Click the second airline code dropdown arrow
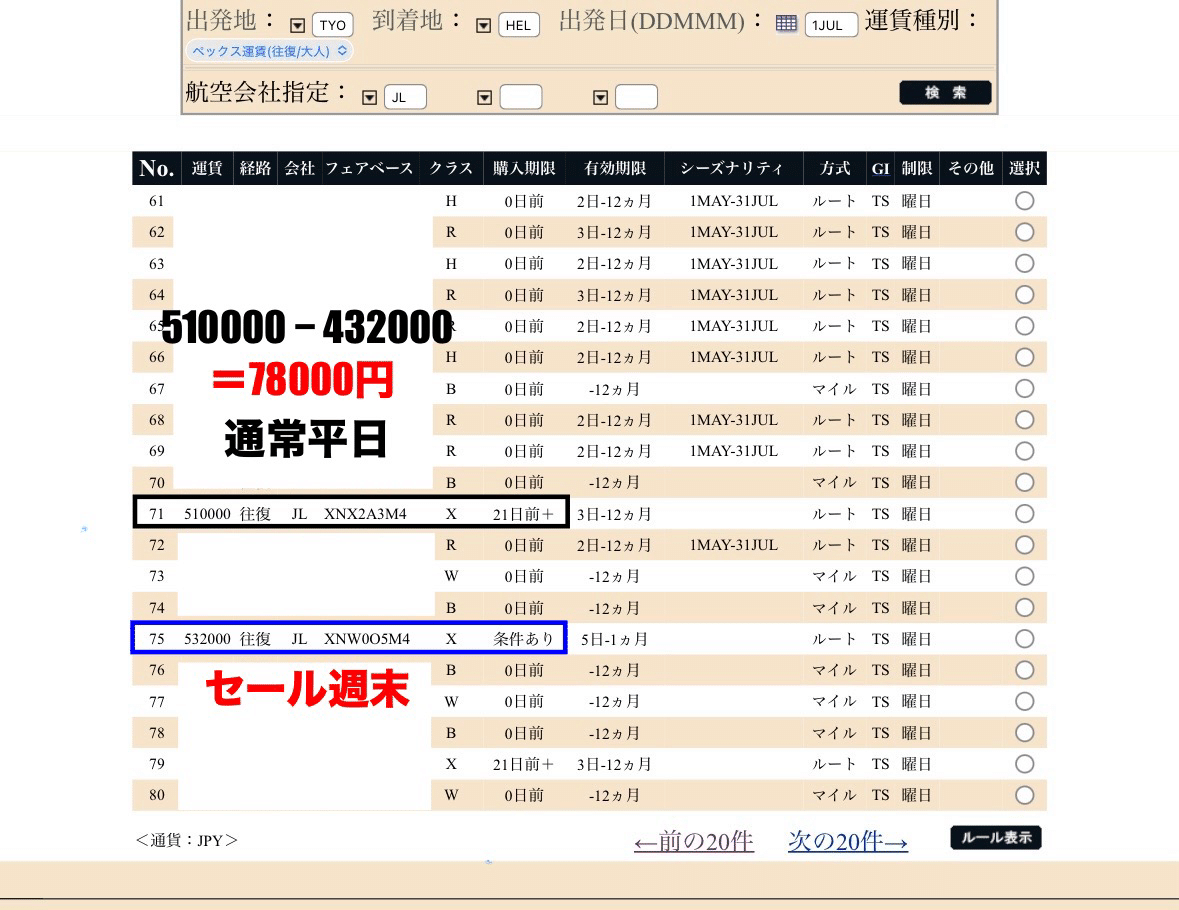This screenshot has width=1179, height=910. point(485,96)
